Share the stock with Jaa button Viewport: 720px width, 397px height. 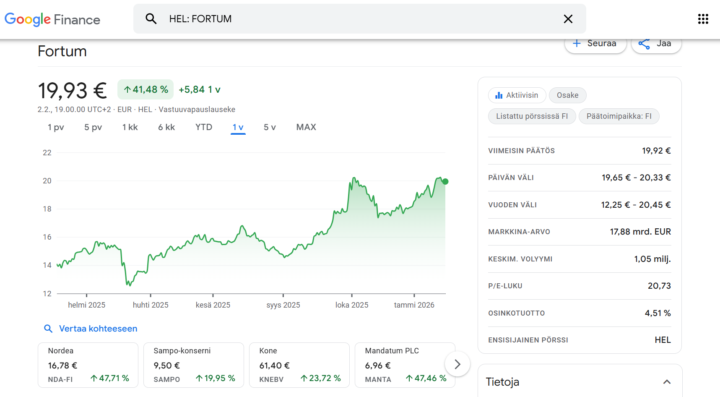(x=656, y=44)
